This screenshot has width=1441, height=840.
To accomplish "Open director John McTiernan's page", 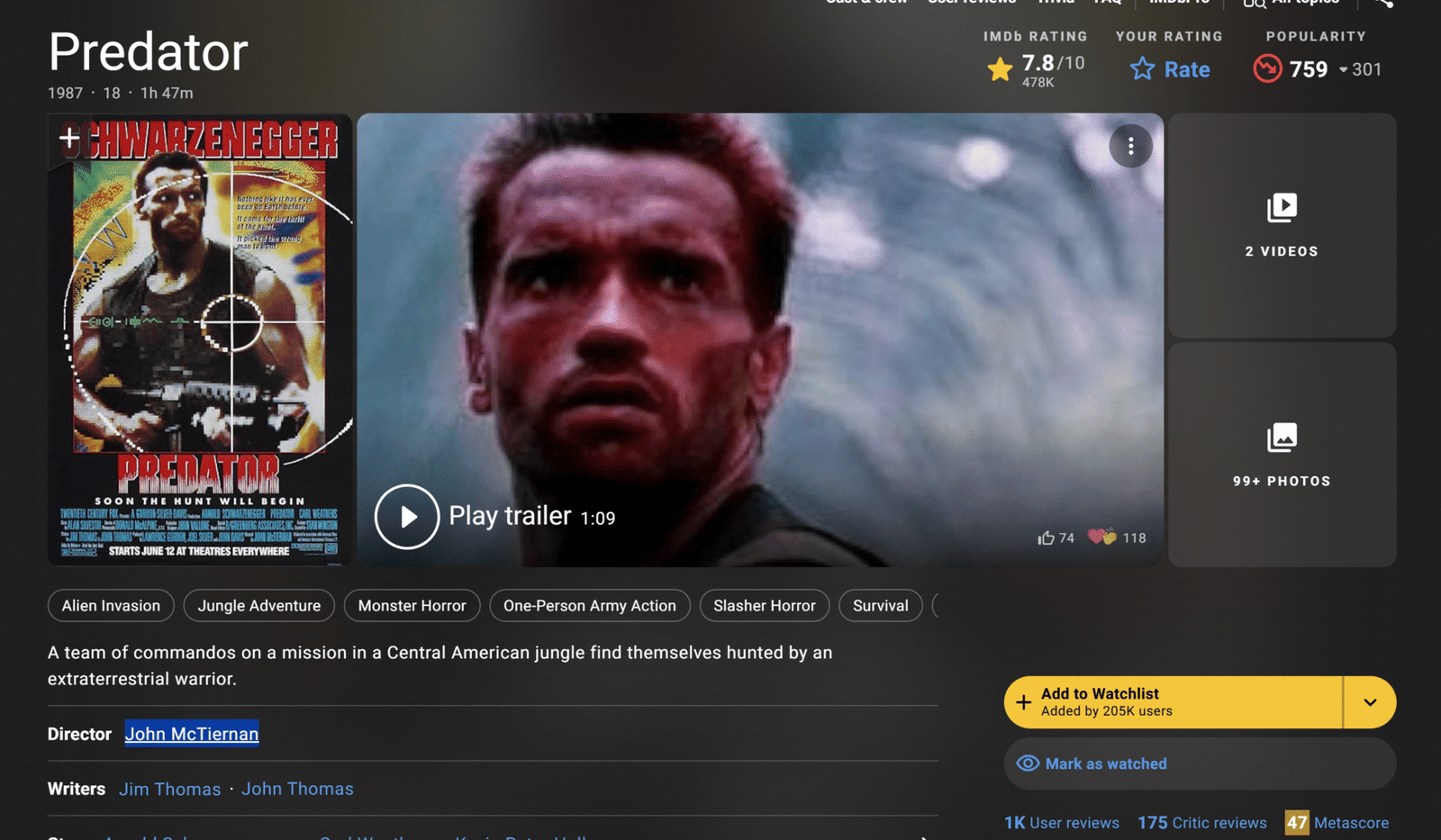I will click(x=192, y=734).
